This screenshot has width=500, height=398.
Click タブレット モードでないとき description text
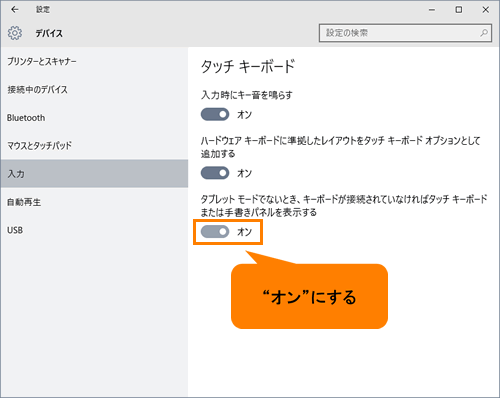[x=344, y=206]
